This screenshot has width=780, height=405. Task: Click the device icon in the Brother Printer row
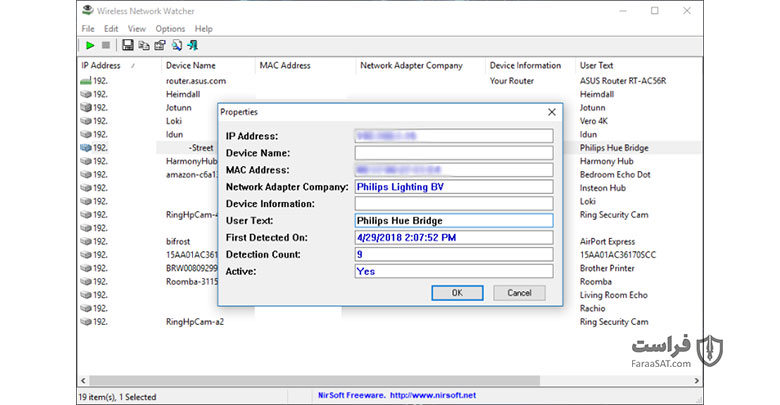coord(86,268)
